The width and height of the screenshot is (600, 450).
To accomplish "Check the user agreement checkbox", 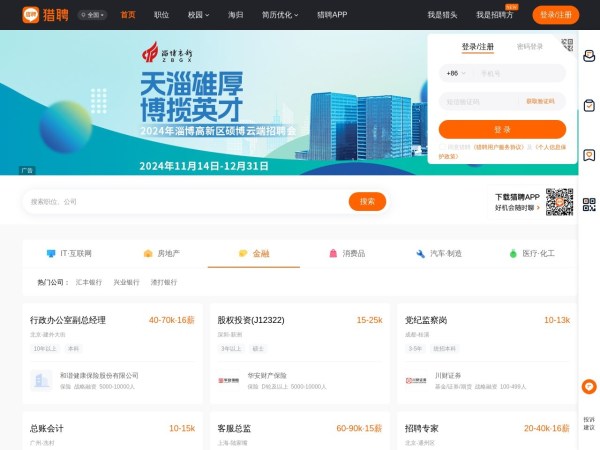I will click(442, 146).
